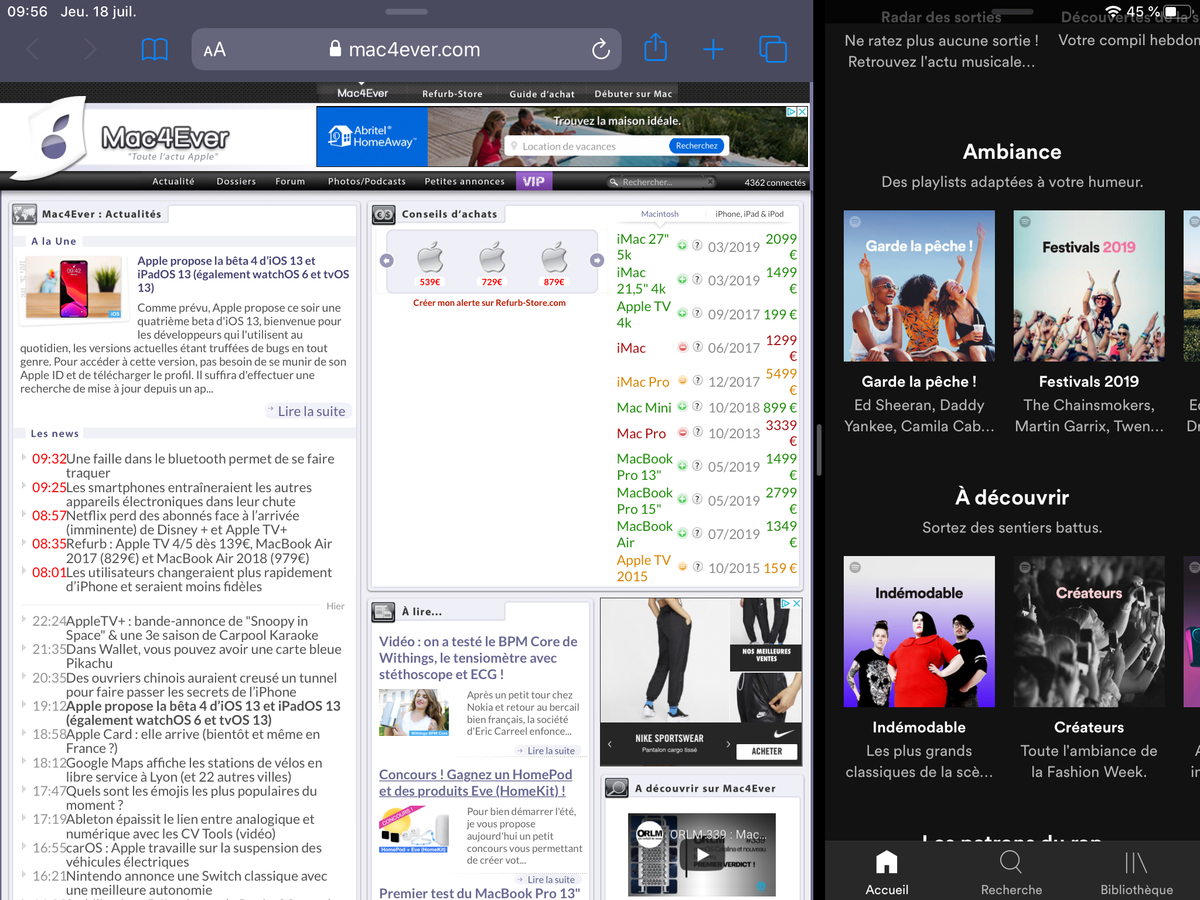
Task: Open Spotify Bibliothèque tab
Action: (x=1136, y=873)
